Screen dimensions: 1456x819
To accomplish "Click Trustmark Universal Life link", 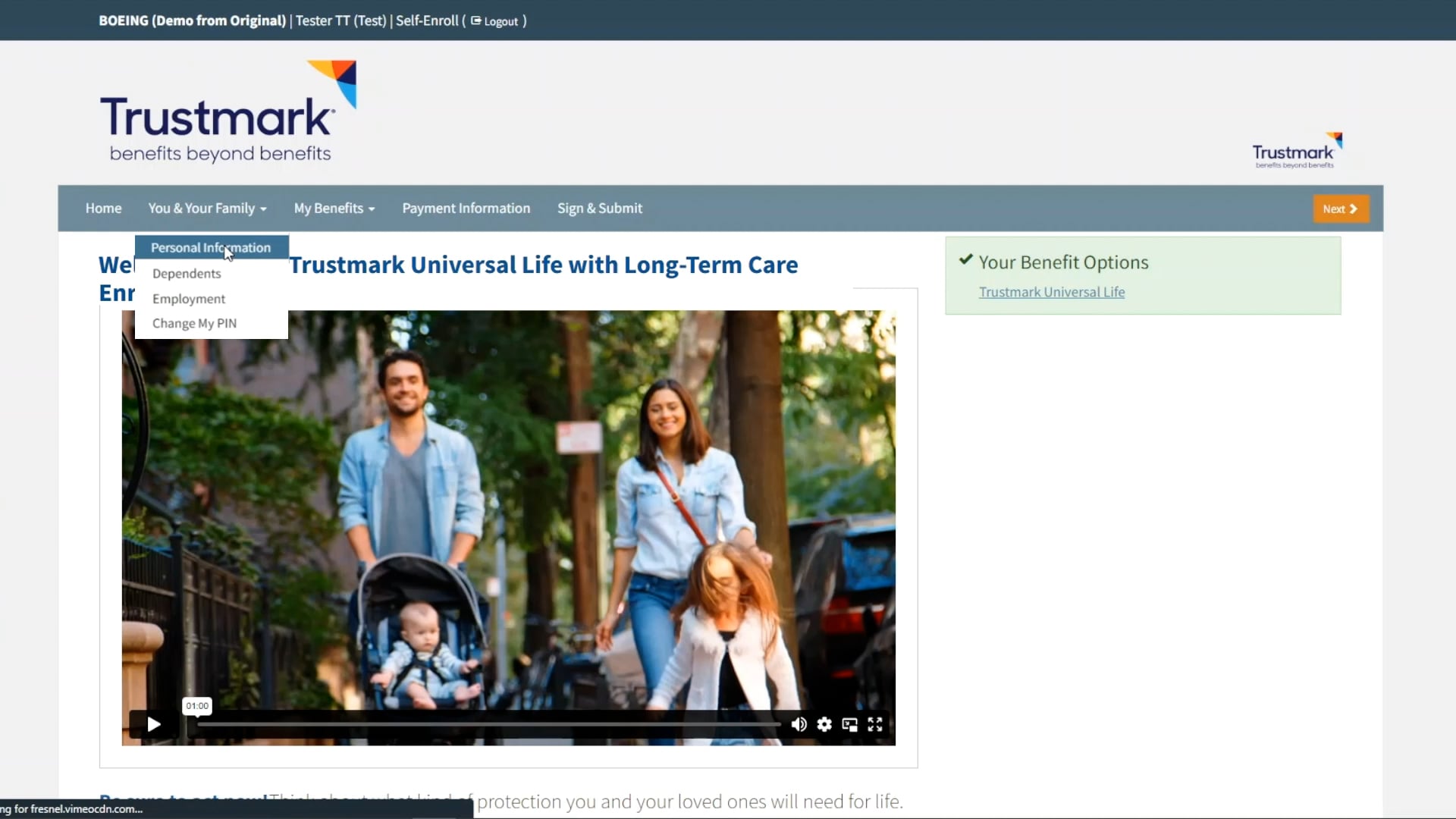I will 1052,292.
